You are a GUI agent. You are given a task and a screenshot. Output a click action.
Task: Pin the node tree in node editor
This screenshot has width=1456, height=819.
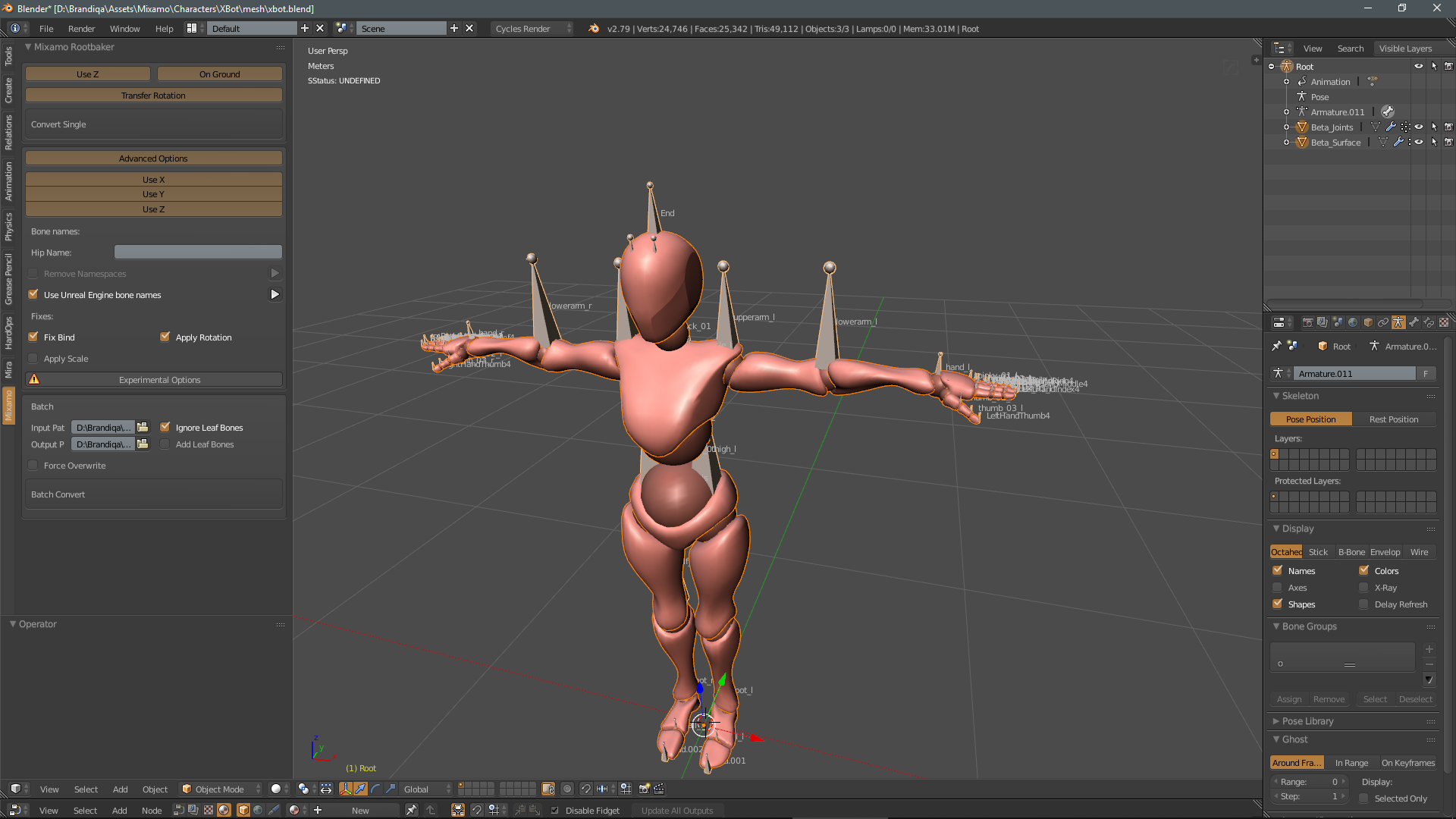(411, 810)
